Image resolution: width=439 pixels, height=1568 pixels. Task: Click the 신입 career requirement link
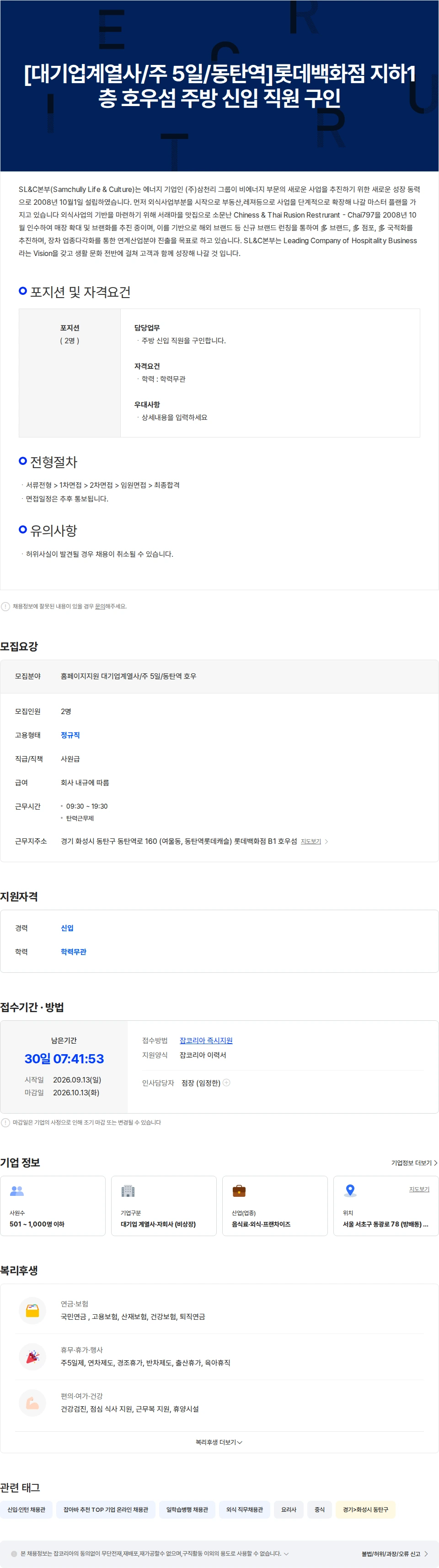coord(67,928)
